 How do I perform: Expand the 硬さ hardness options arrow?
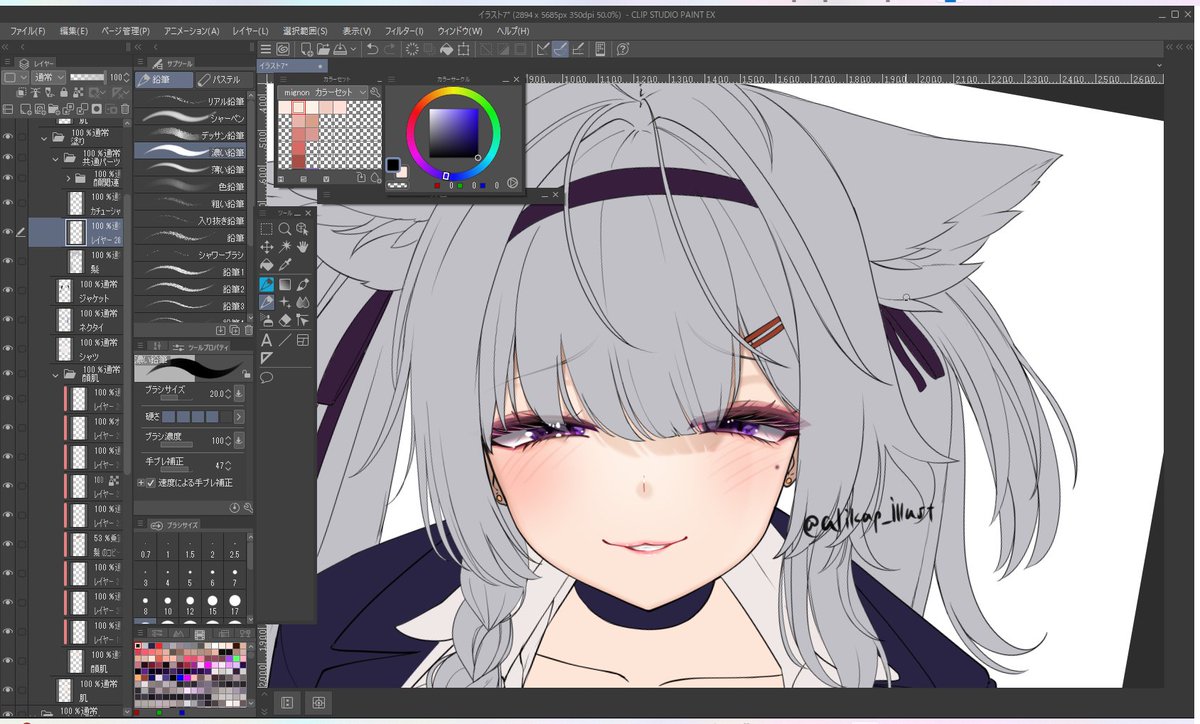[x=239, y=416]
